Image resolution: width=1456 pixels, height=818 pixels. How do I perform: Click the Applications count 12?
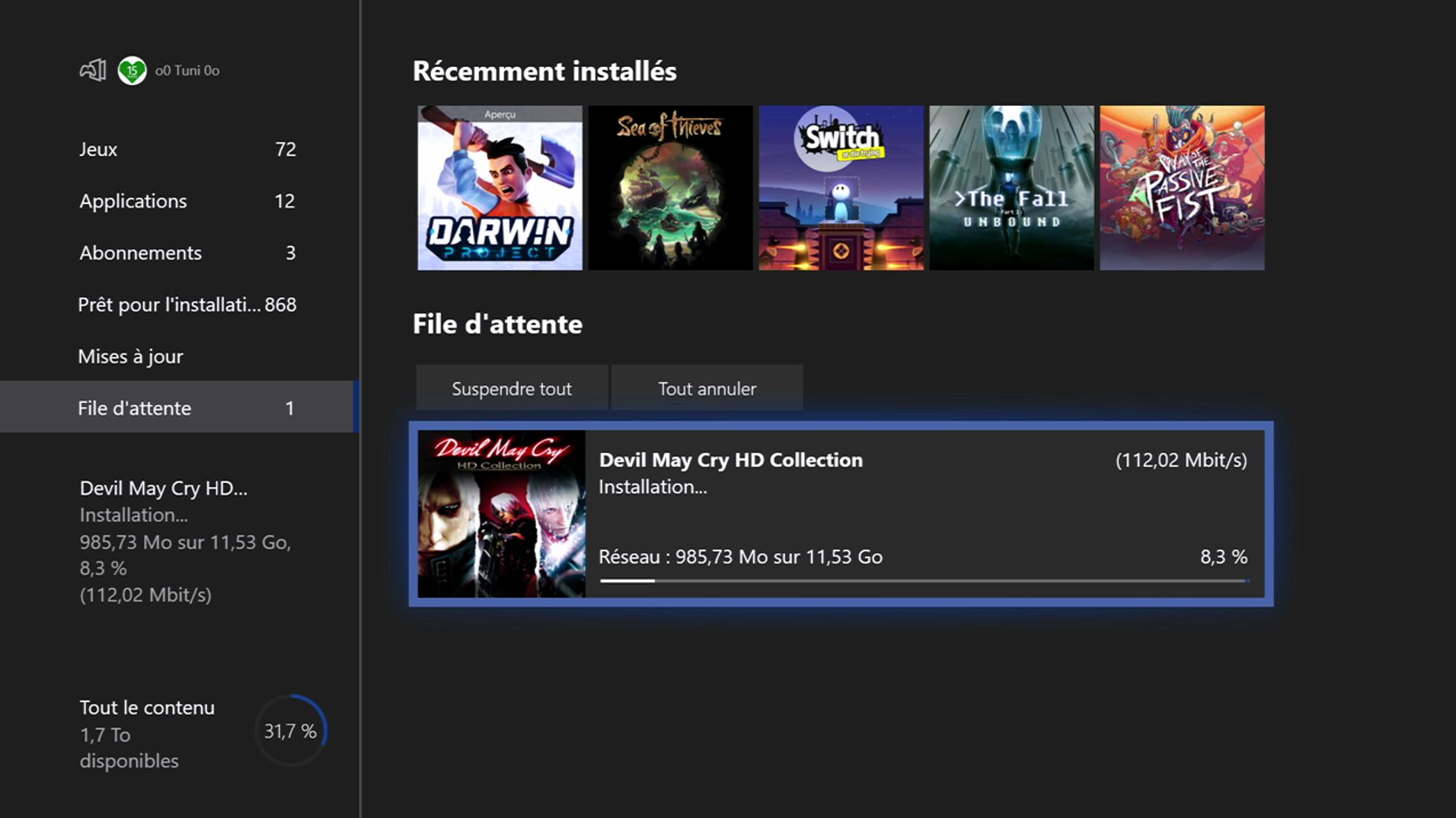click(285, 201)
